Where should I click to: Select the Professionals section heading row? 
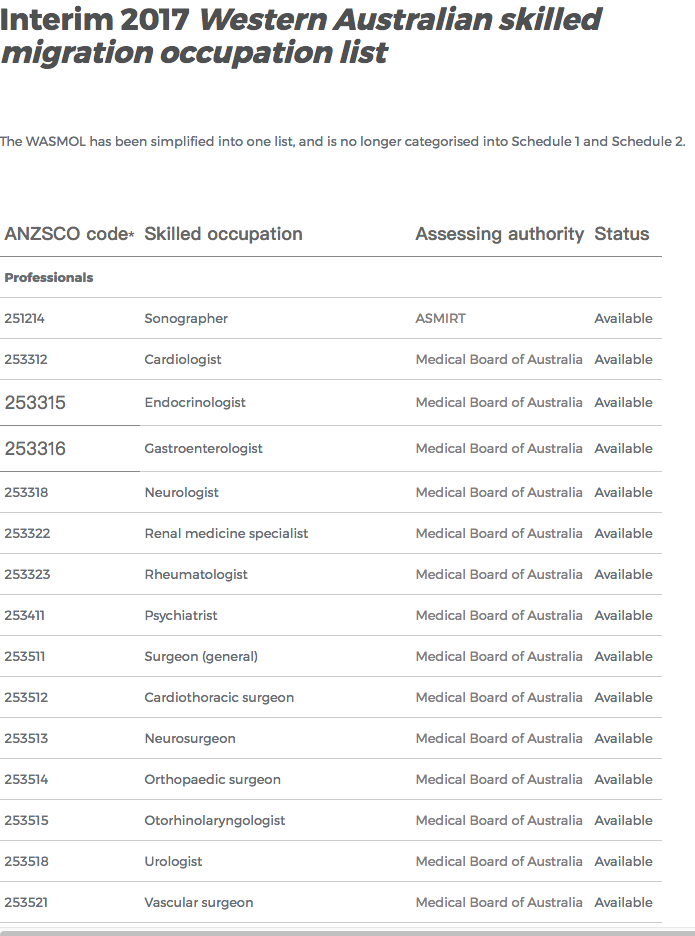pos(49,278)
